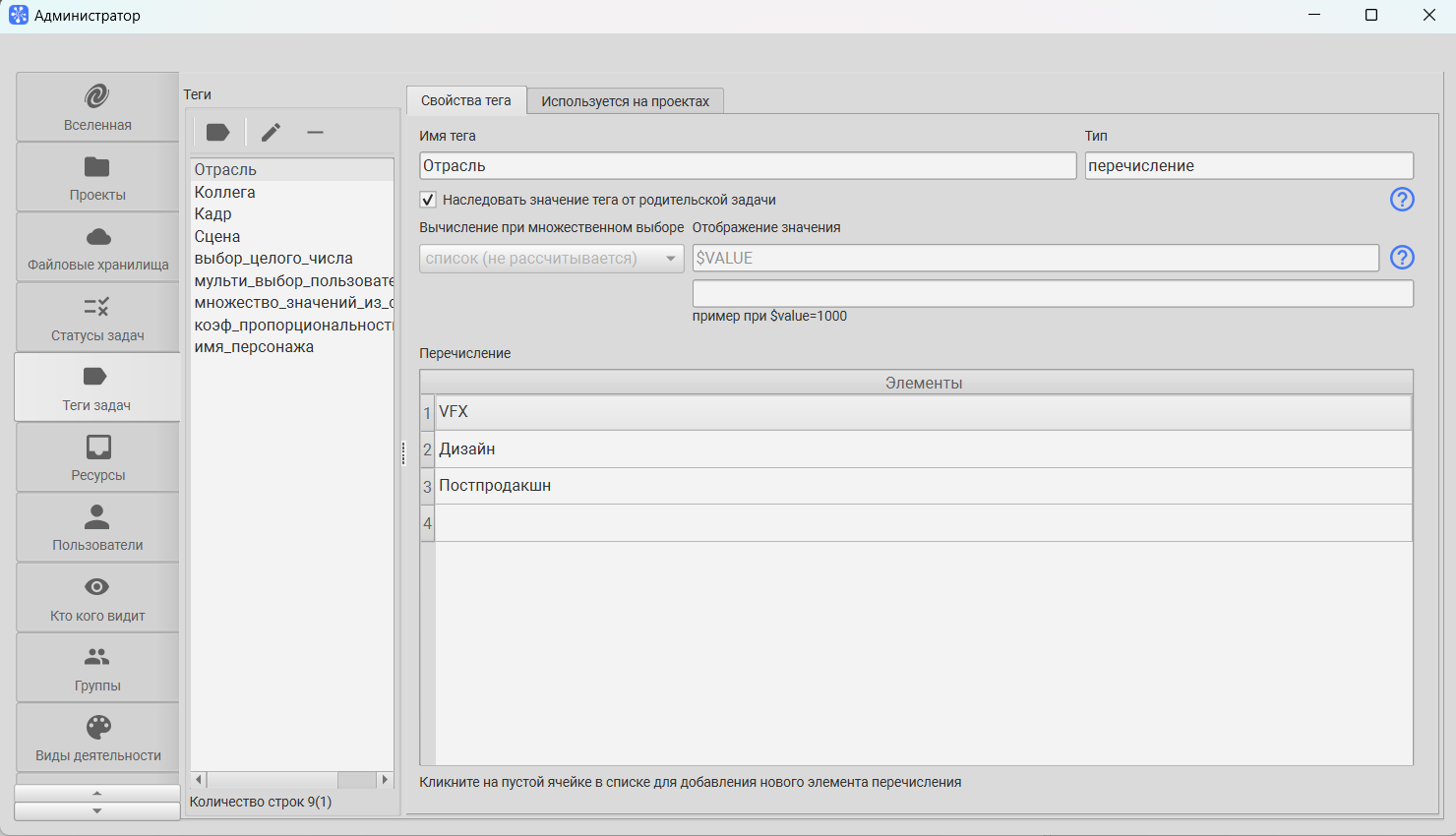The height and width of the screenshot is (836, 1456).
Task: Select the Сцена tag
Action: (x=292, y=236)
